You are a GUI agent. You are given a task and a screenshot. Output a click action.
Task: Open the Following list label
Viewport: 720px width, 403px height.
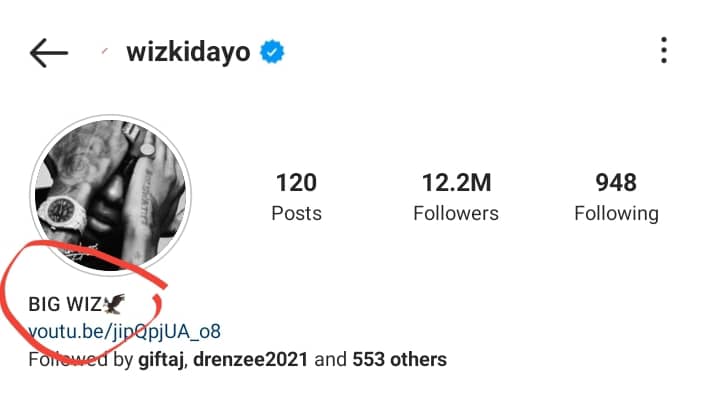616,214
